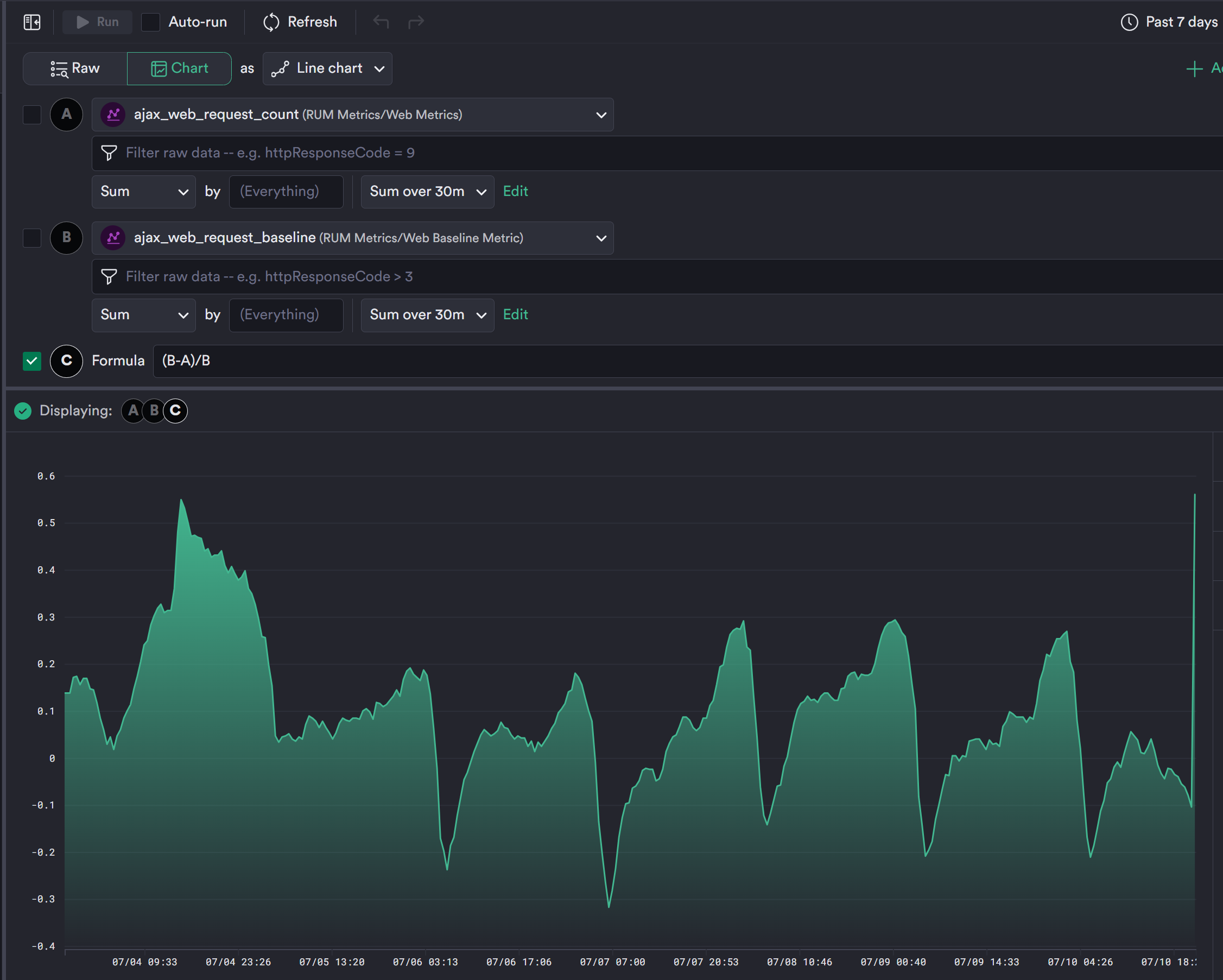The image size is (1223, 980).
Task: Click the redo arrow icon
Action: pos(416,22)
